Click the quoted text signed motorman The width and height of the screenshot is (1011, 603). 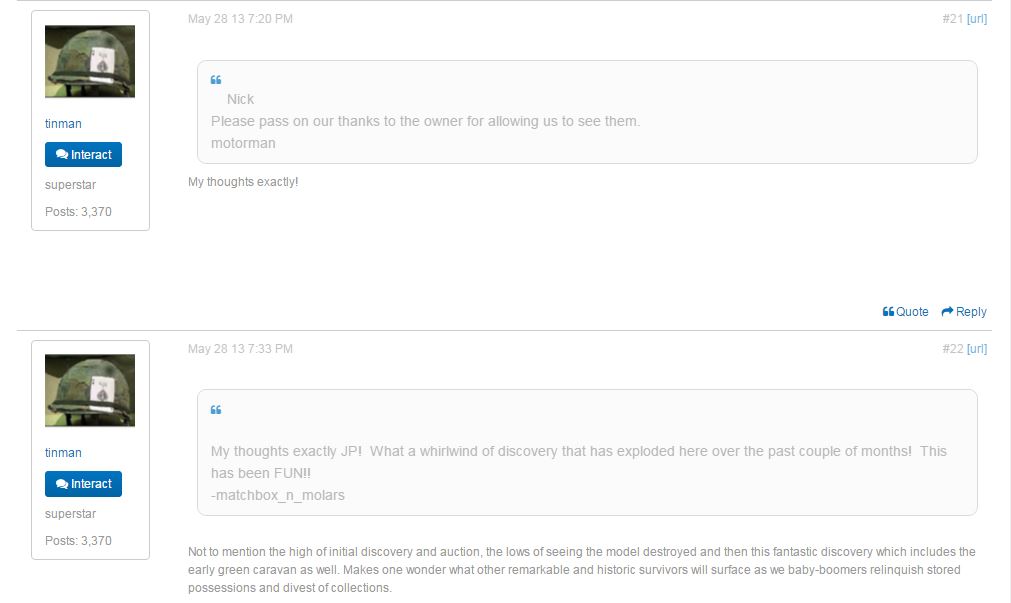pos(425,122)
